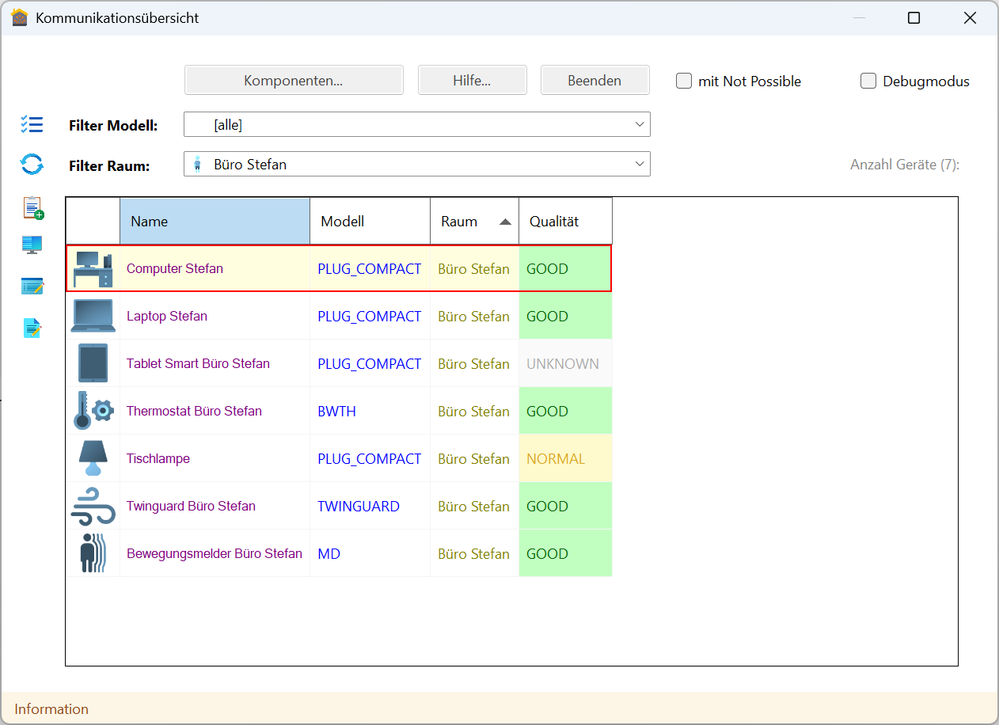999x725 pixels.
Task: Toggle the Debugmodus checkbox
Action: pyautogui.click(x=868, y=81)
